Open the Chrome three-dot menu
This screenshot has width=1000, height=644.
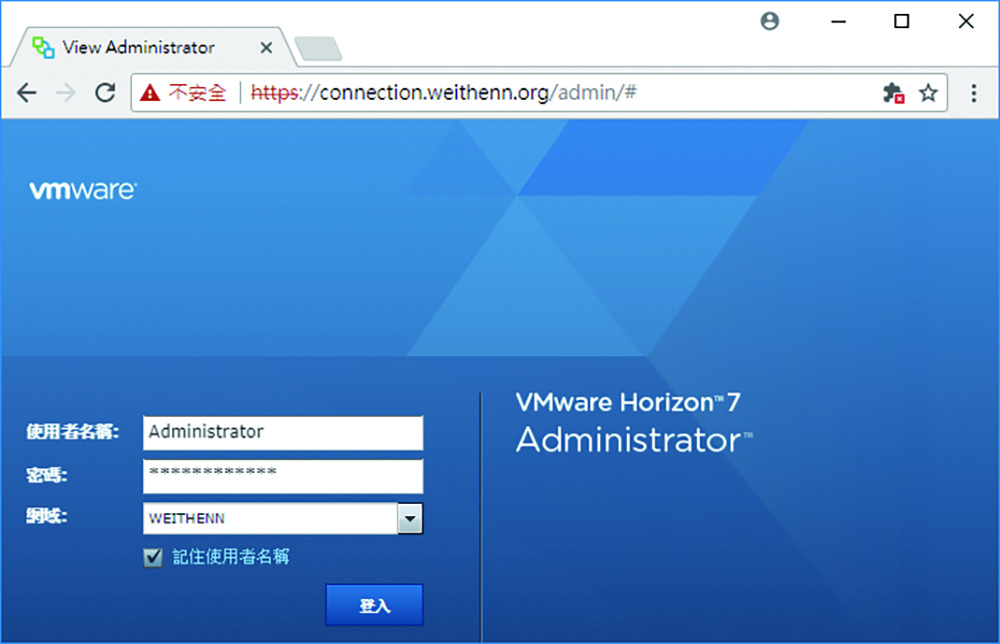pyautogui.click(x=973, y=93)
